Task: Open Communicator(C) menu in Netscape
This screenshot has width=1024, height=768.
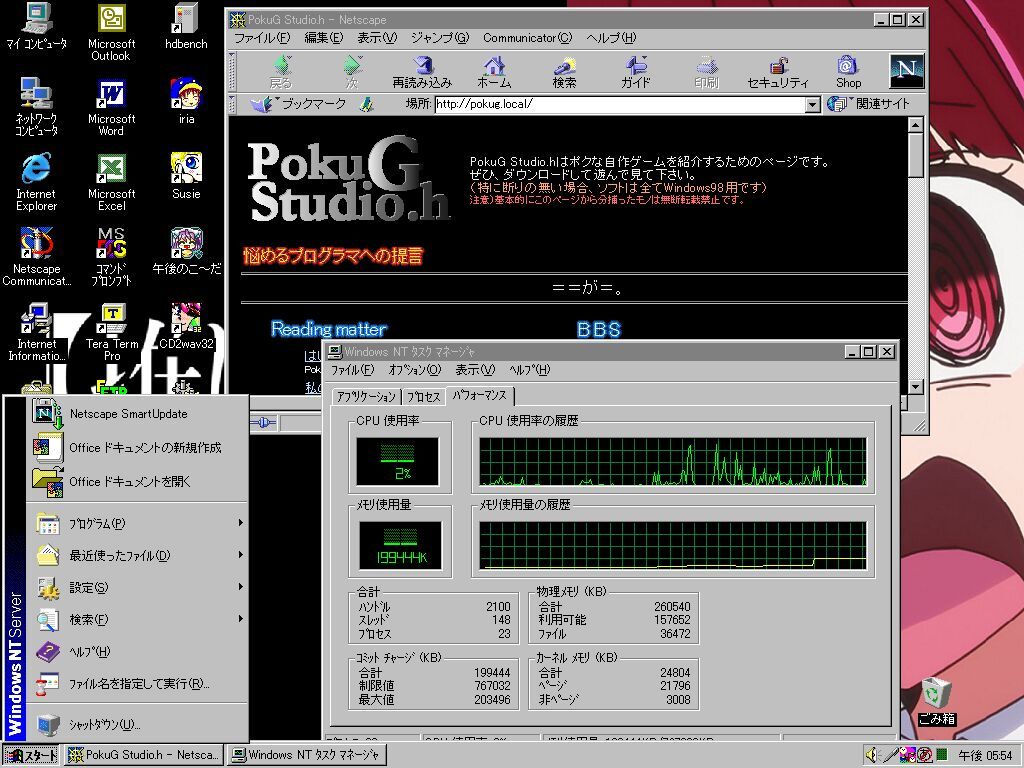Action: click(527, 38)
